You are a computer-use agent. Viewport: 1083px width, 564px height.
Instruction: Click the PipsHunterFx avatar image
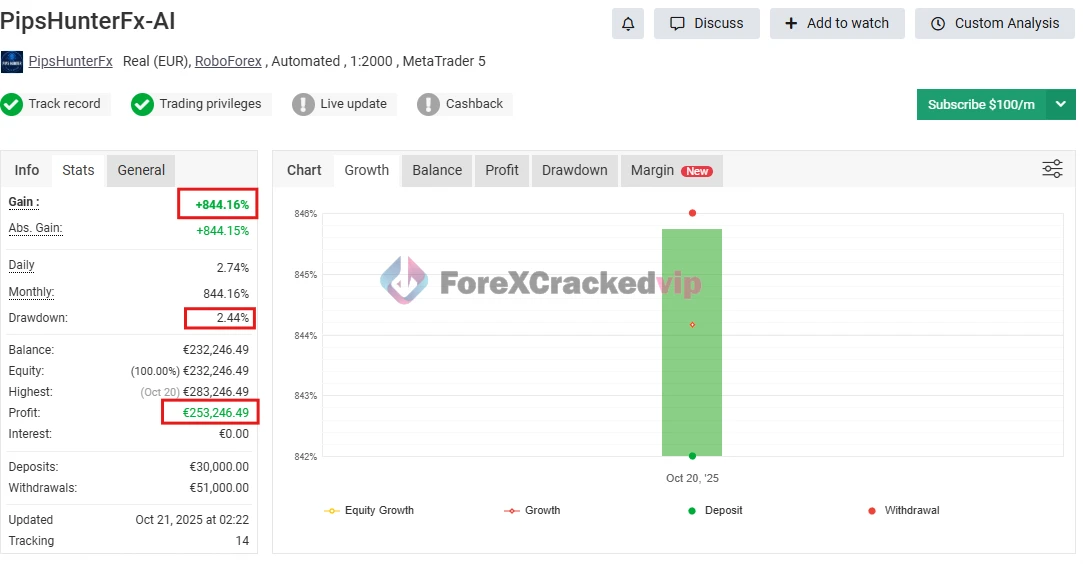point(12,61)
